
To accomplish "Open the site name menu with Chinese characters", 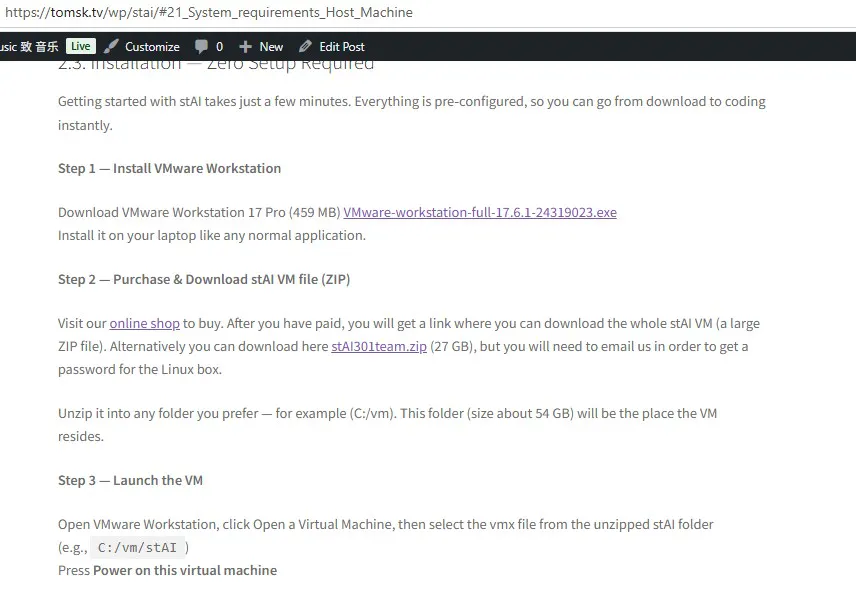I will click(29, 46).
